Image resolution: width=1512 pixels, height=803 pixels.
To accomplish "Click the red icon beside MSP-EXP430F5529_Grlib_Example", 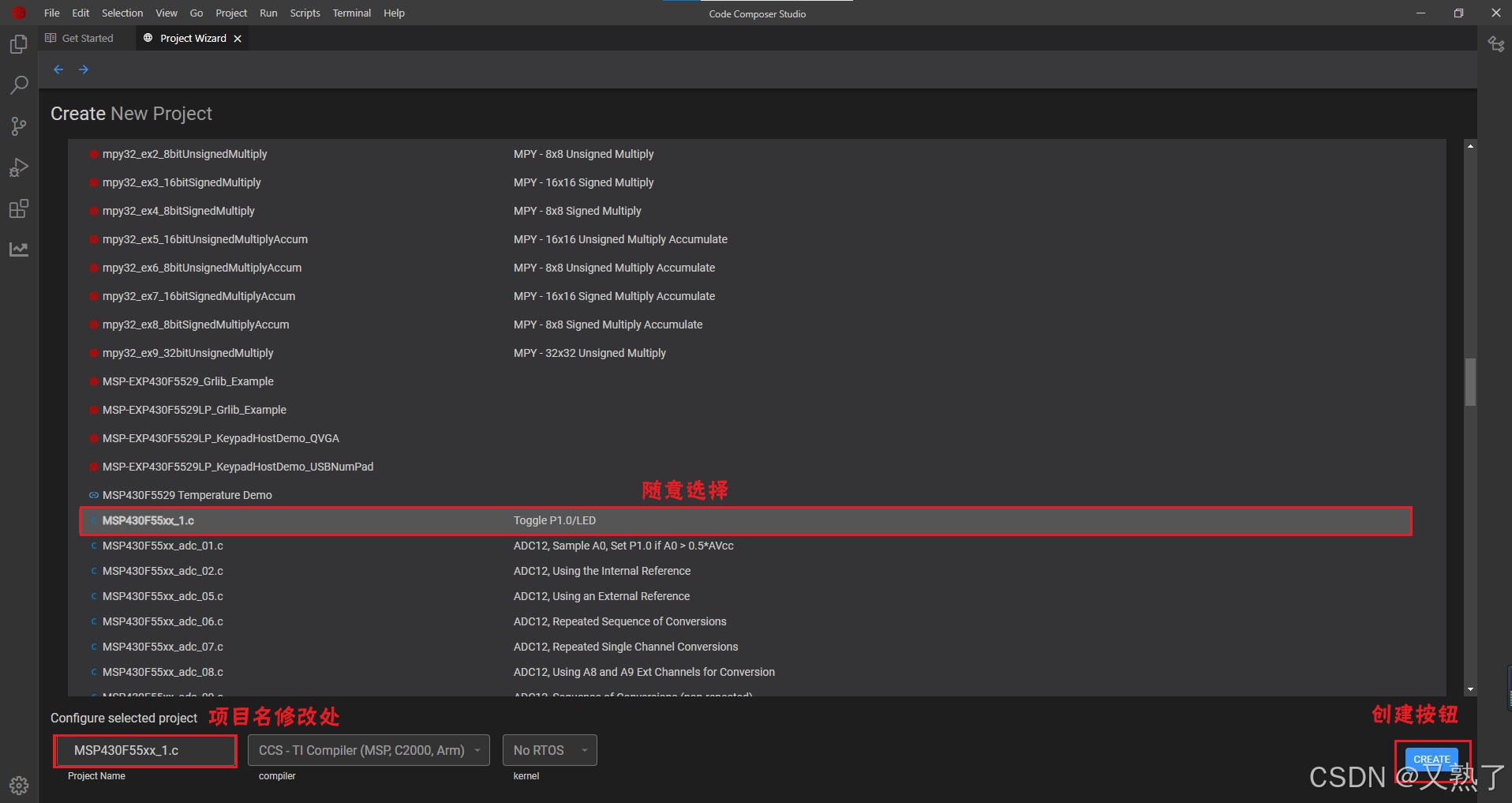I will (94, 381).
